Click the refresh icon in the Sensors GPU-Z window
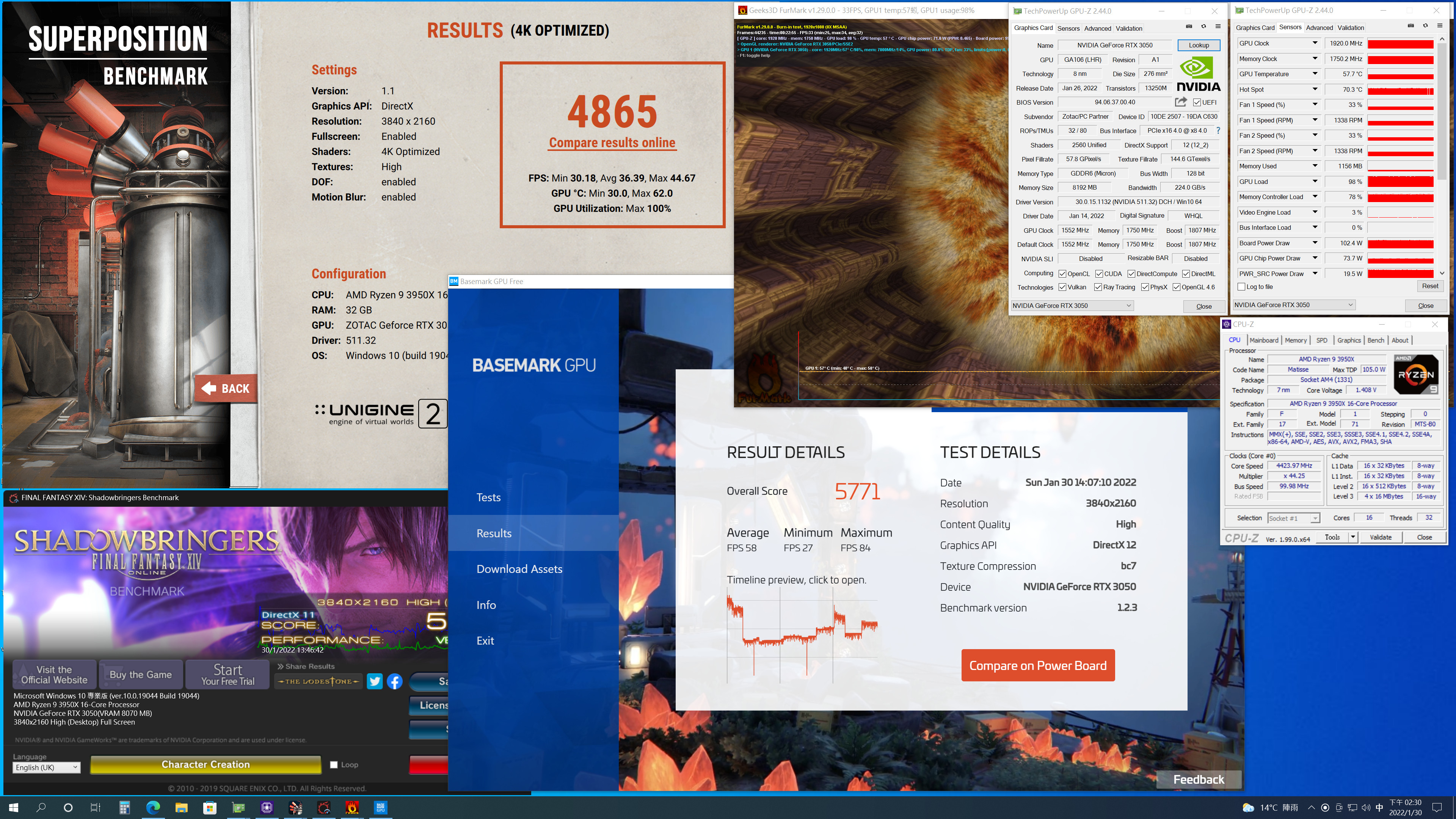 (x=1425, y=26)
